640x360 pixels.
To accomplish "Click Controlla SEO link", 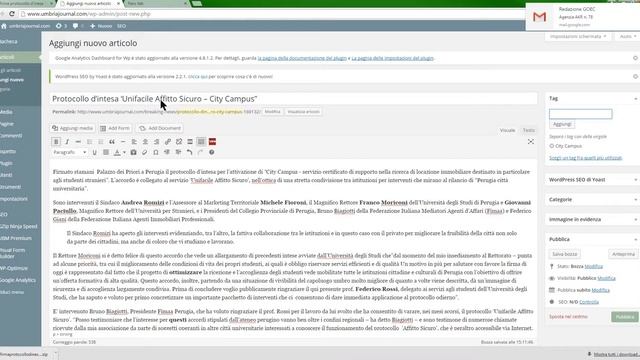I will (x=589, y=302).
